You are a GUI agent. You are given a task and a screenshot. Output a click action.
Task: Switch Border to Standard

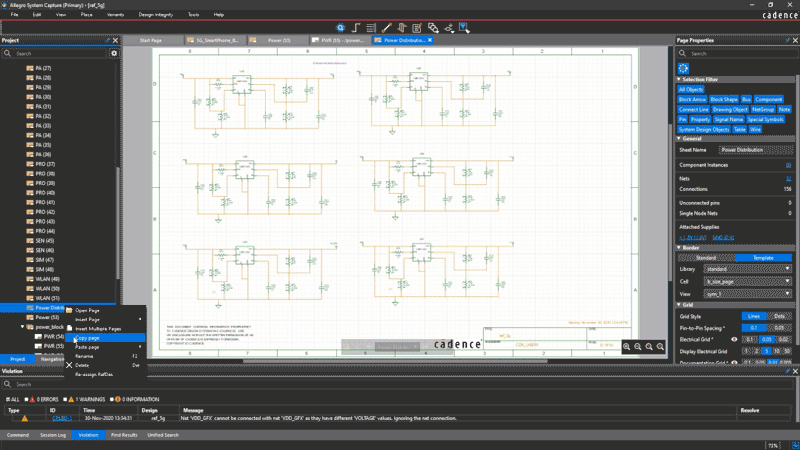point(707,258)
